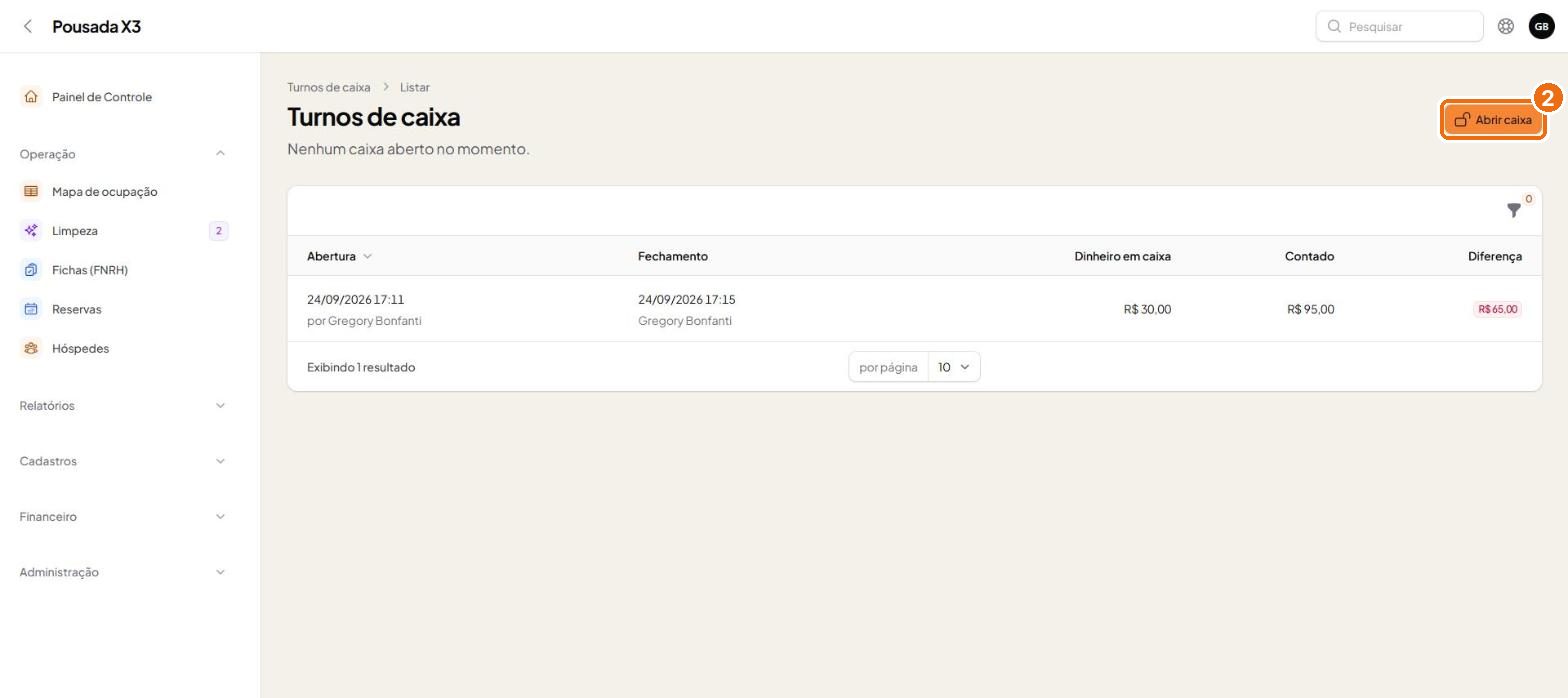1568x698 pixels.
Task: Click the Limpeza badge showing 2
Action: [x=218, y=231]
